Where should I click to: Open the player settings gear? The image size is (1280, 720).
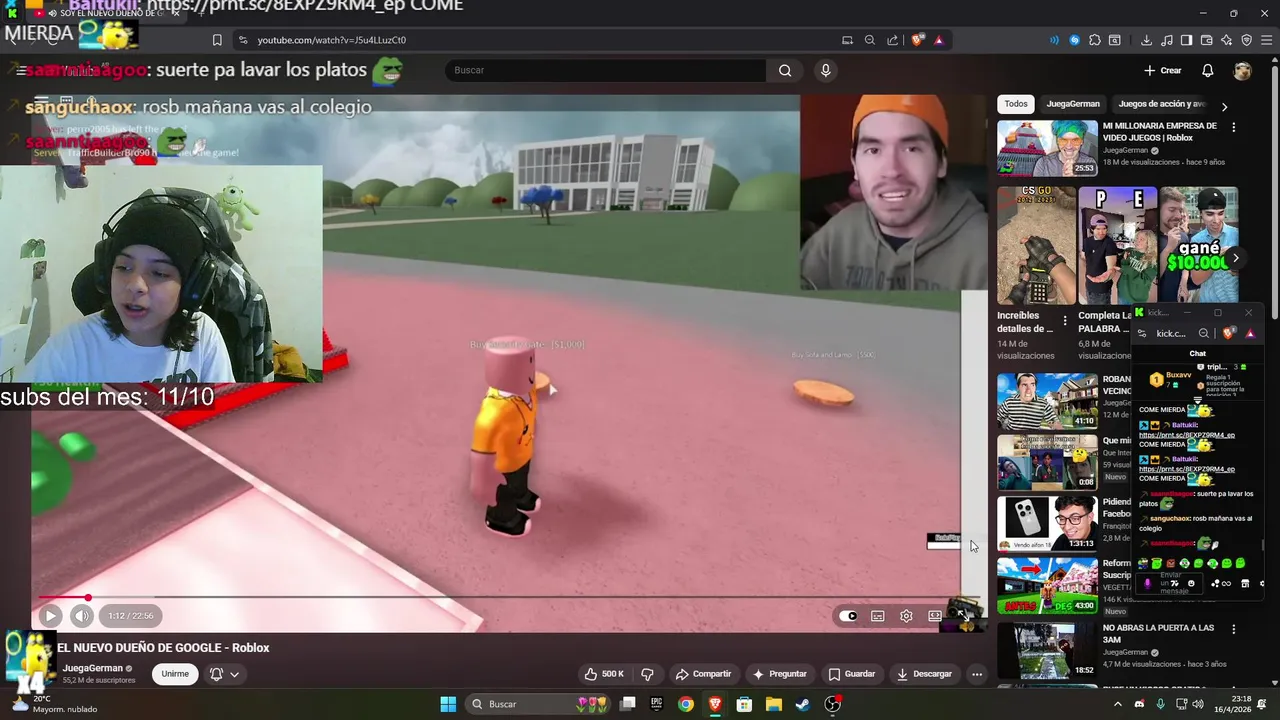[x=906, y=616]
